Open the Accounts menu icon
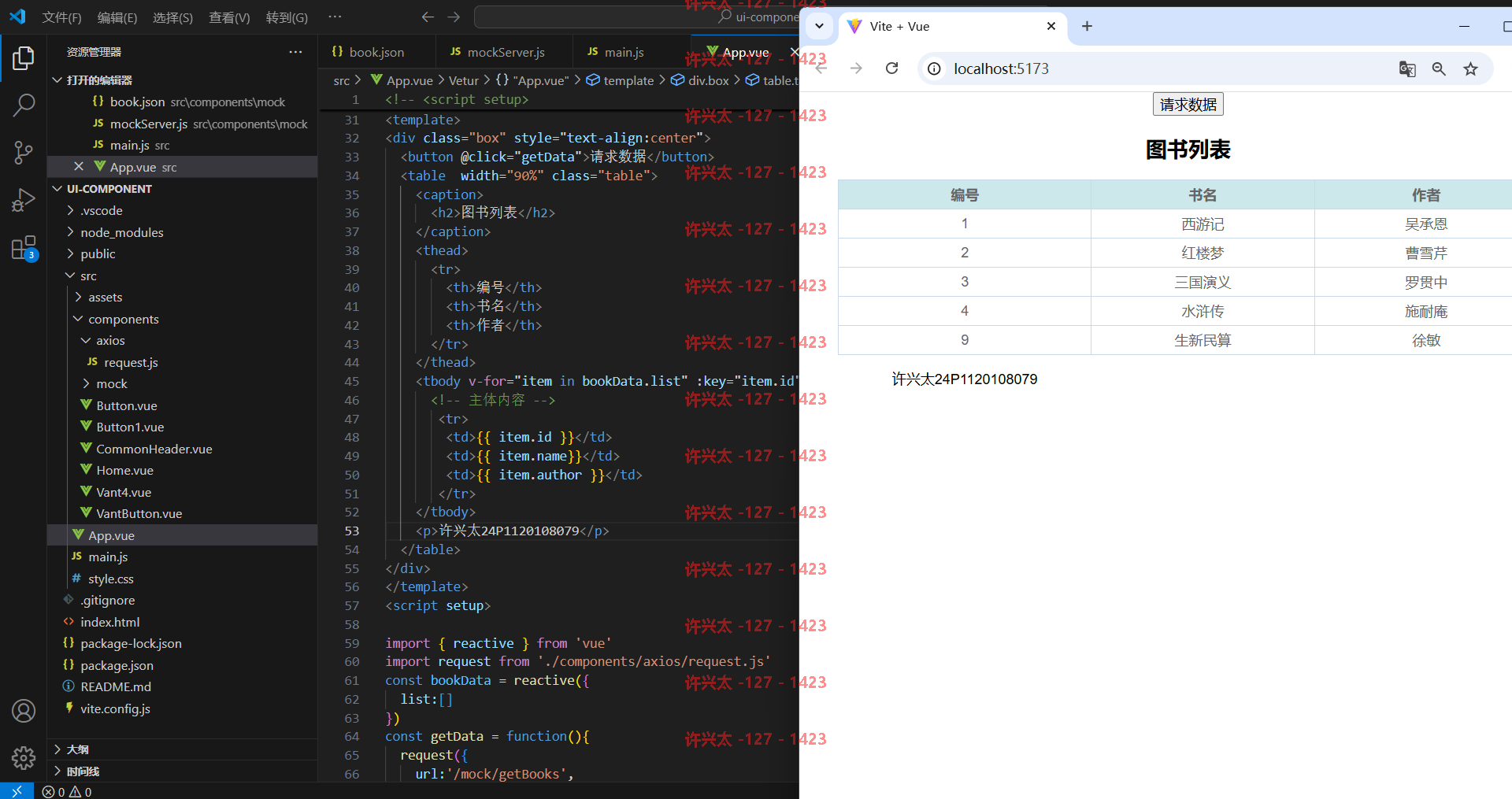Viewport: 1512px width, 799px height. [x=24, y=711]
